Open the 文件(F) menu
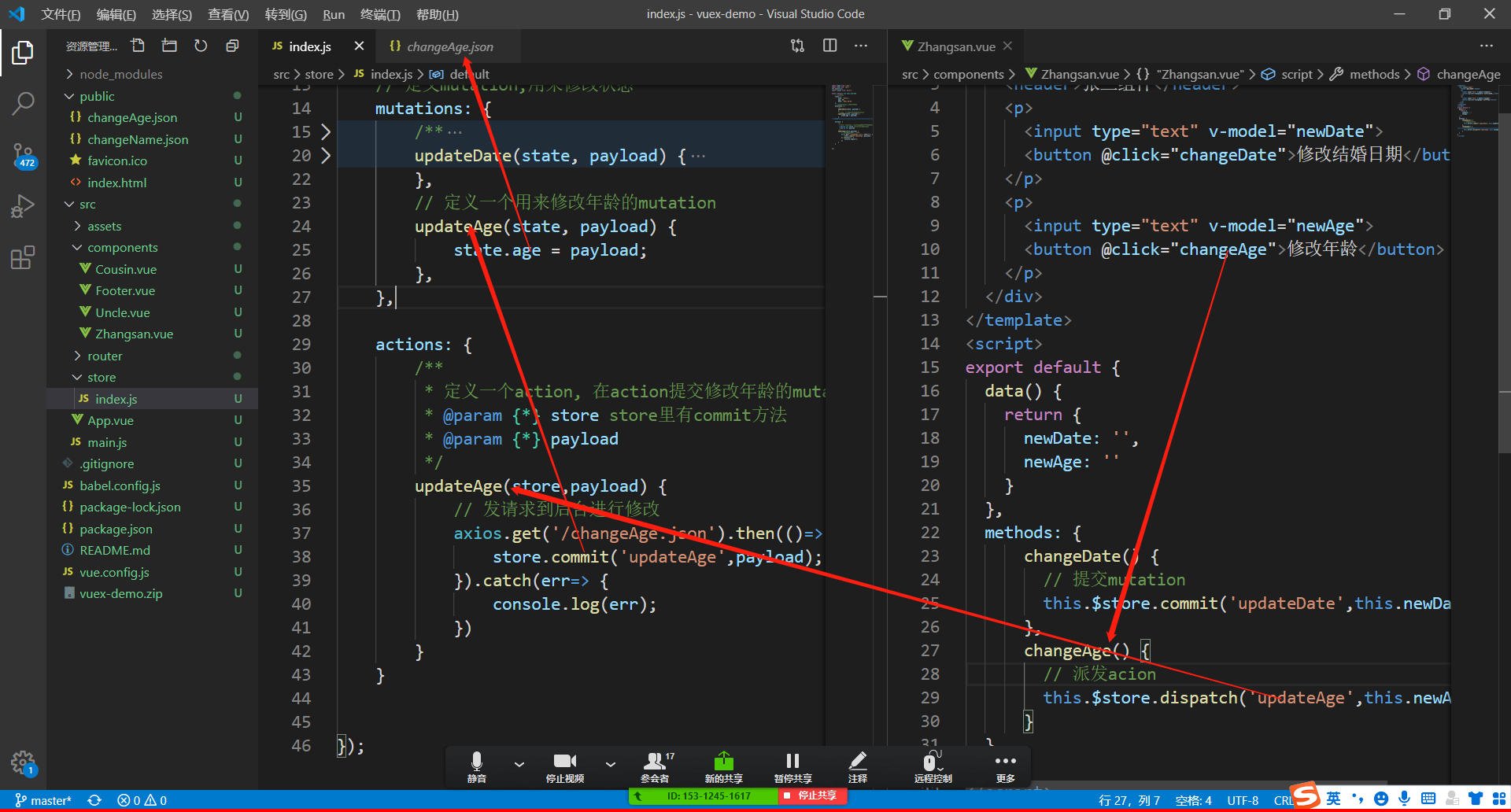 (x=61, y=14)
